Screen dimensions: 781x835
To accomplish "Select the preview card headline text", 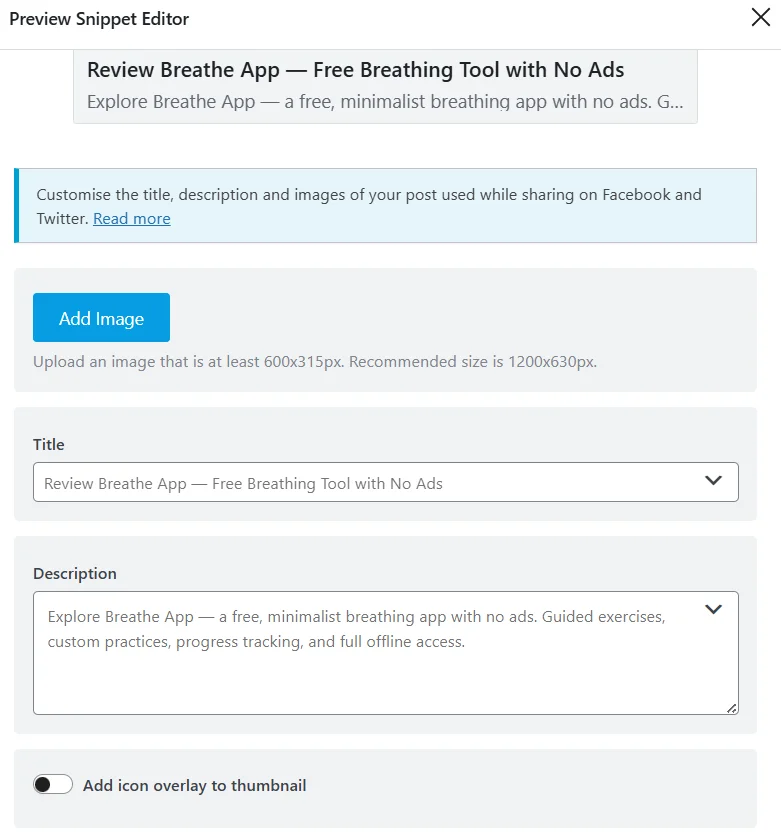I will pos(355,70).
